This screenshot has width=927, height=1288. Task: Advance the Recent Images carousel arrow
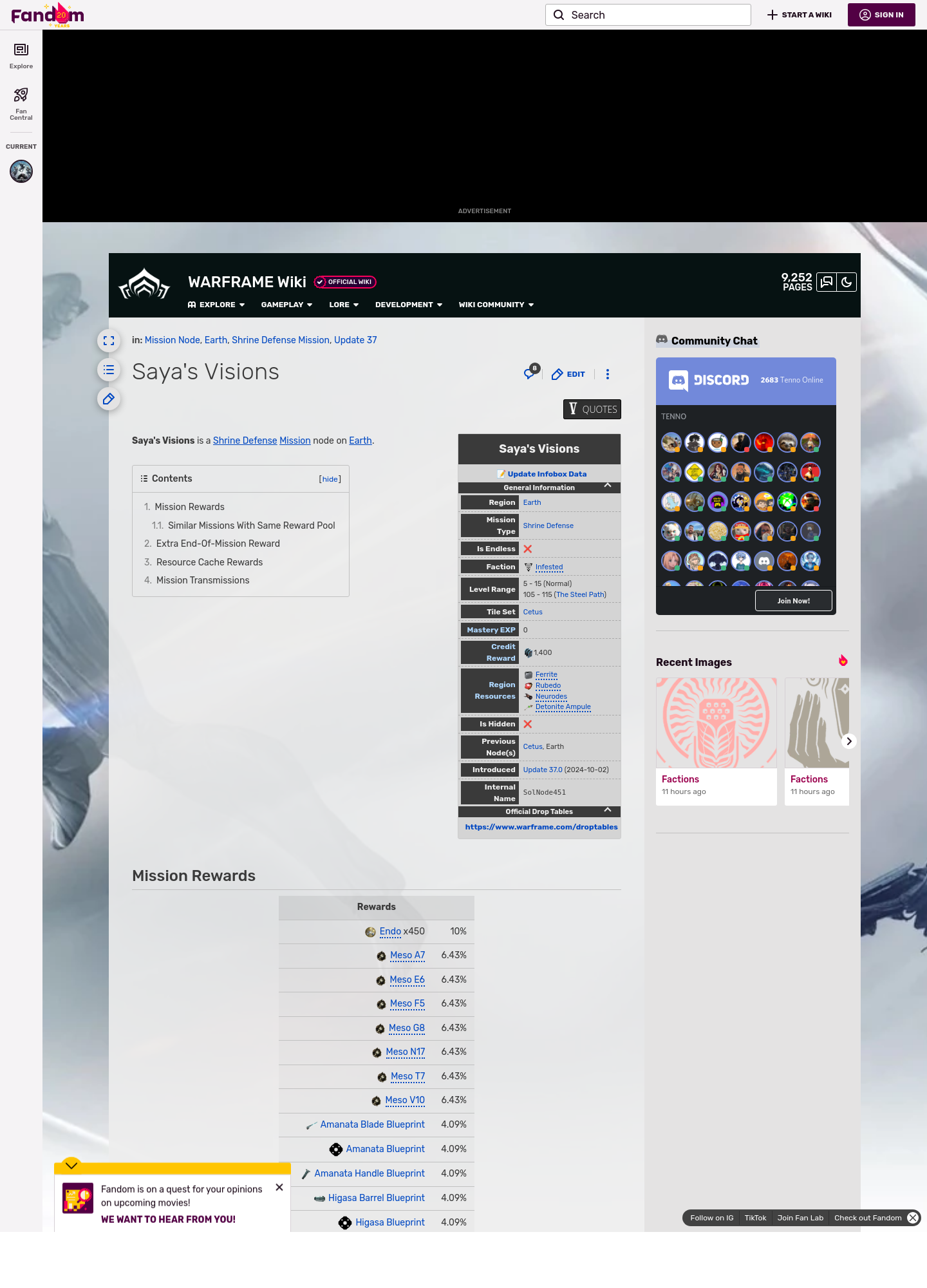coord(849,741)
